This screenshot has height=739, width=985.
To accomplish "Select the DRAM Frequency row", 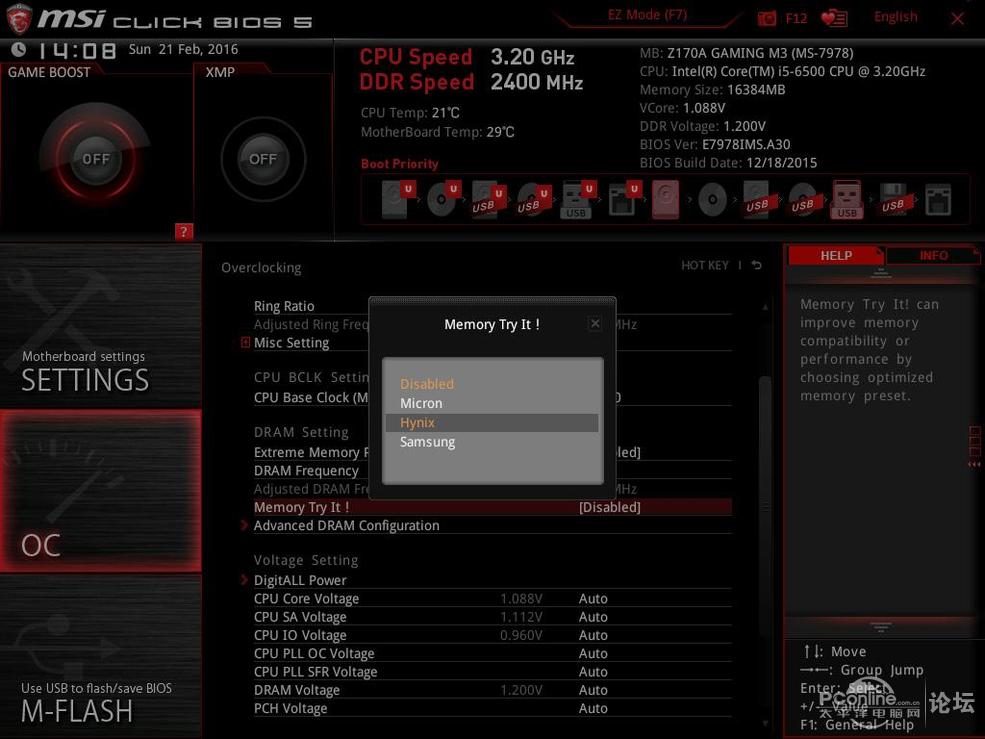I will coord(492,471).
